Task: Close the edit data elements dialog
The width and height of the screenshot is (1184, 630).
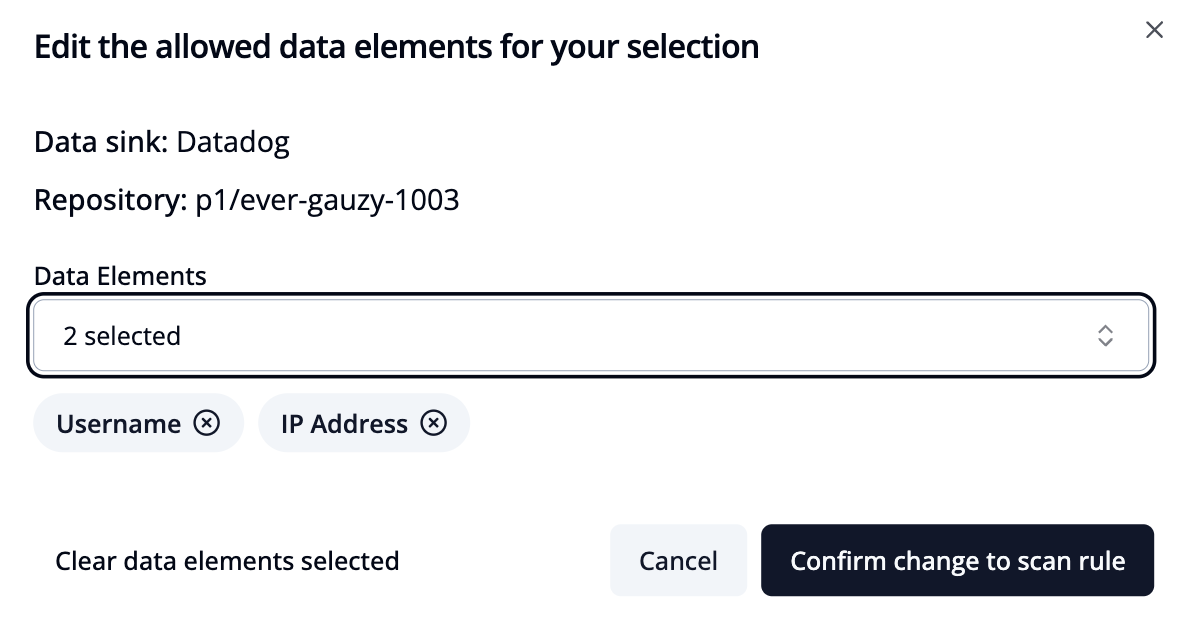Action: pos(1154,30)
